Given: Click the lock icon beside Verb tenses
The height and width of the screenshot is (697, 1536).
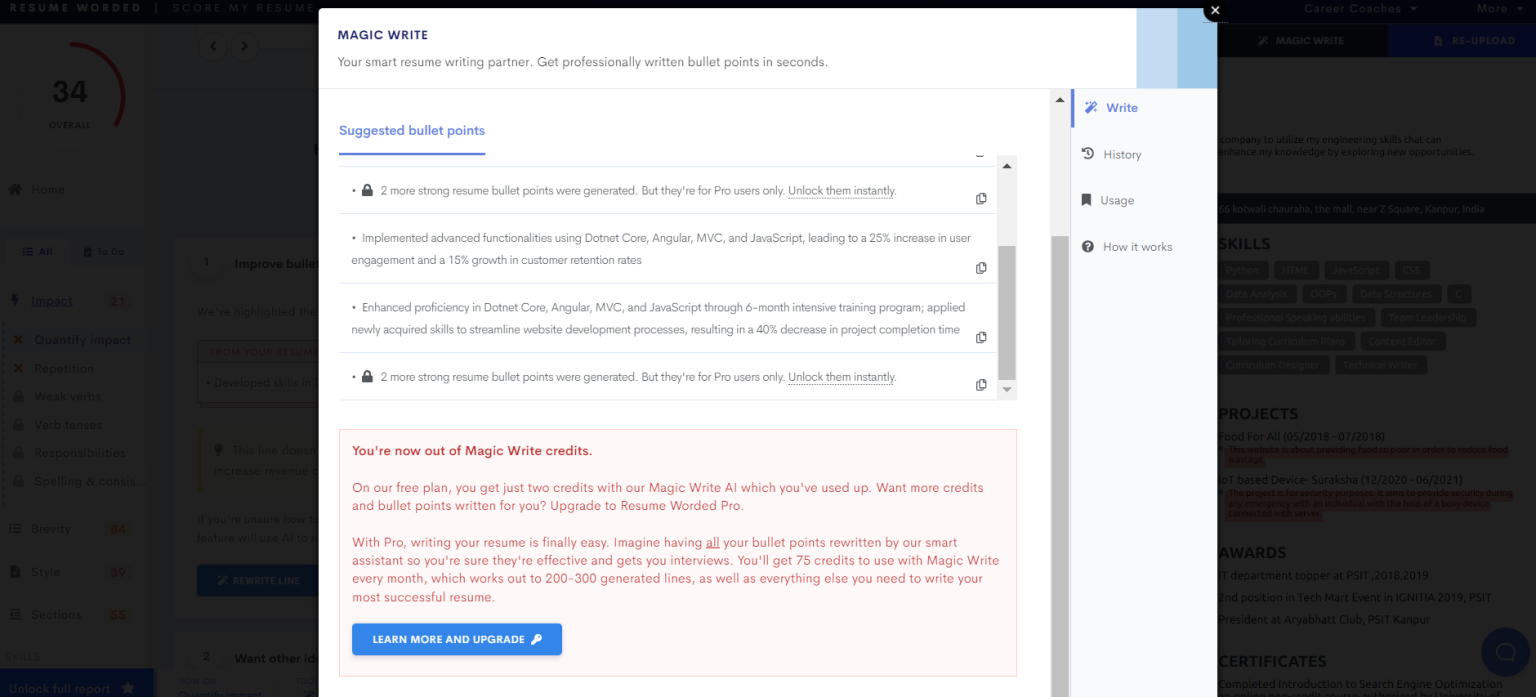Looking at the screenshot, I should coord(18,424).
